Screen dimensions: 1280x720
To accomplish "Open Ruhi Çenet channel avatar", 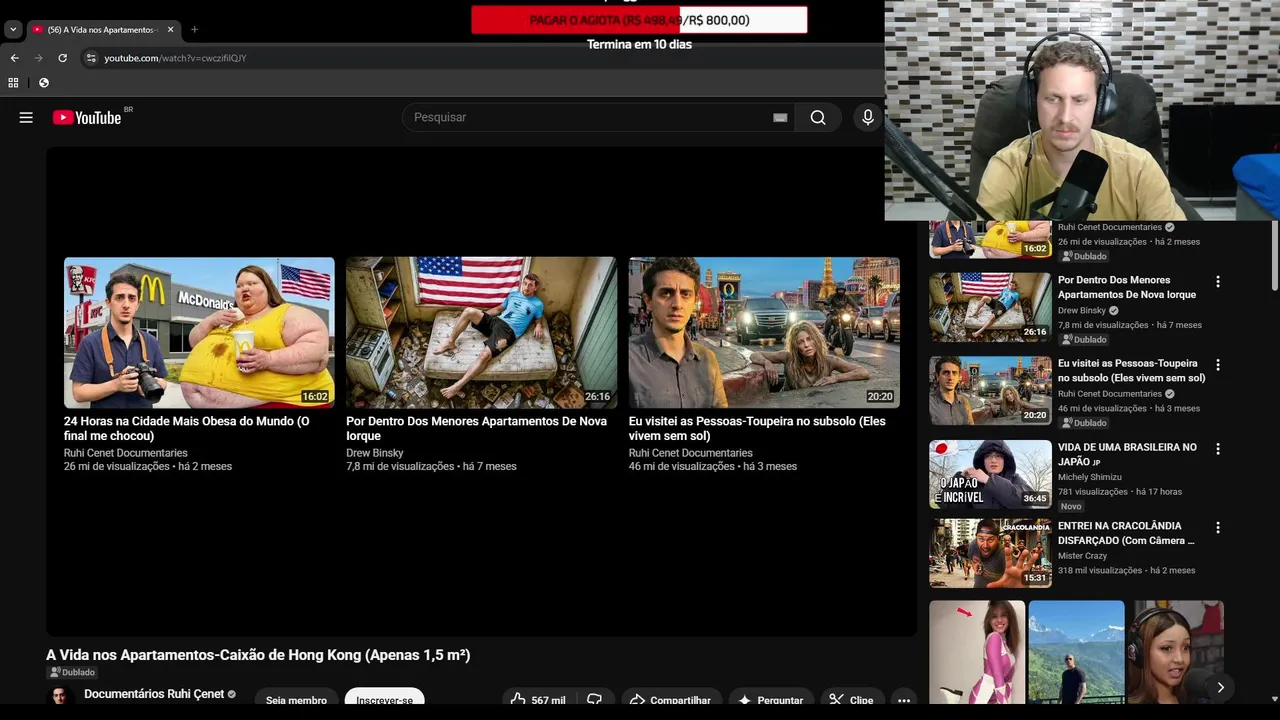I will tap(60, 696).
